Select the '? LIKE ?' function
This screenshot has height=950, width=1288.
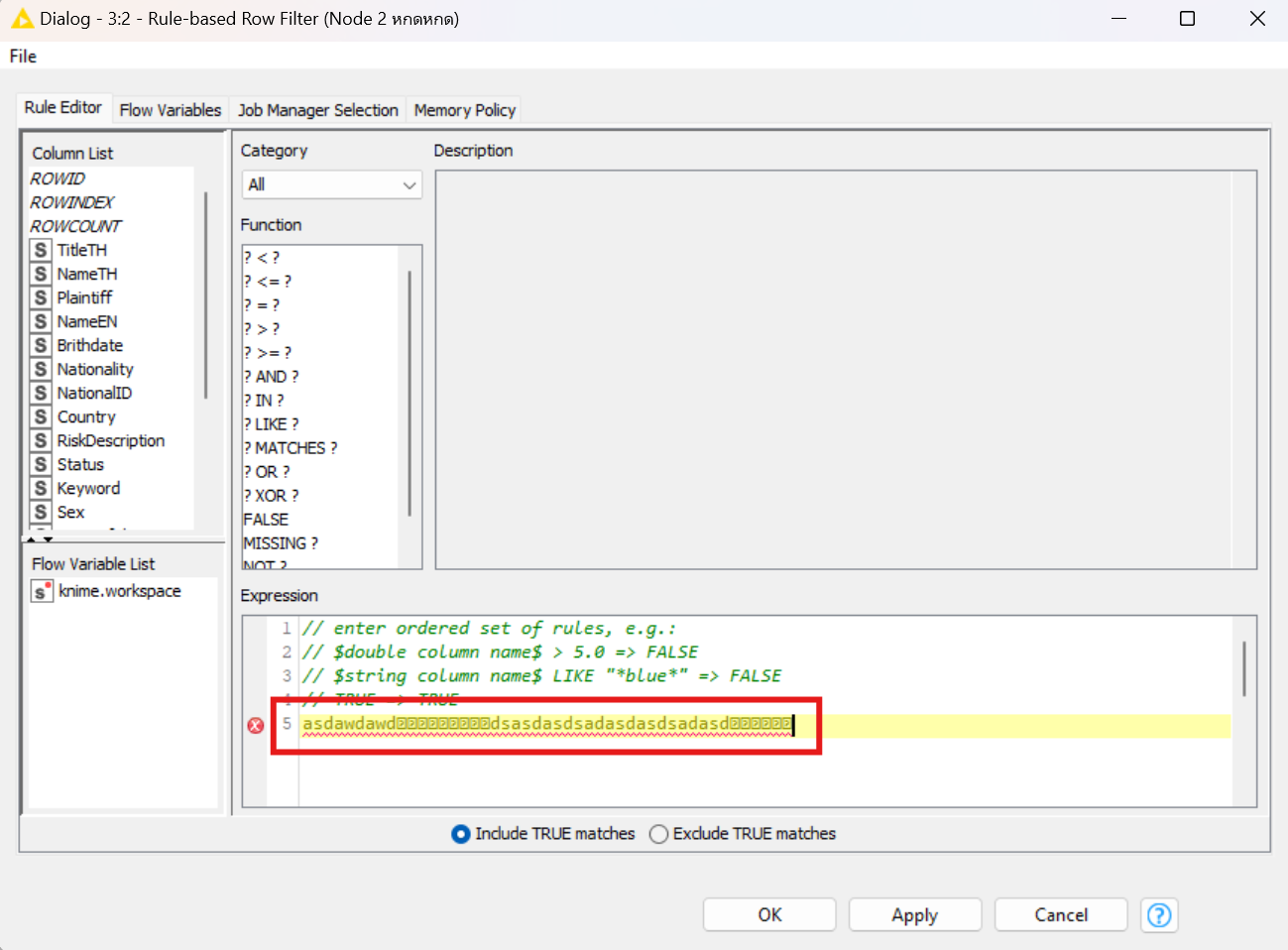click(x=271, y=424)
